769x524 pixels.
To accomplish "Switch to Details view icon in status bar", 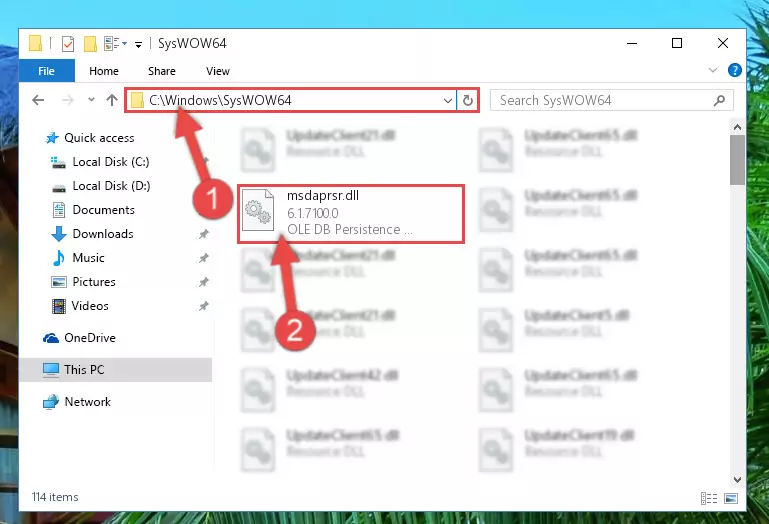I will pyautogui.click(x=709, y=498).
